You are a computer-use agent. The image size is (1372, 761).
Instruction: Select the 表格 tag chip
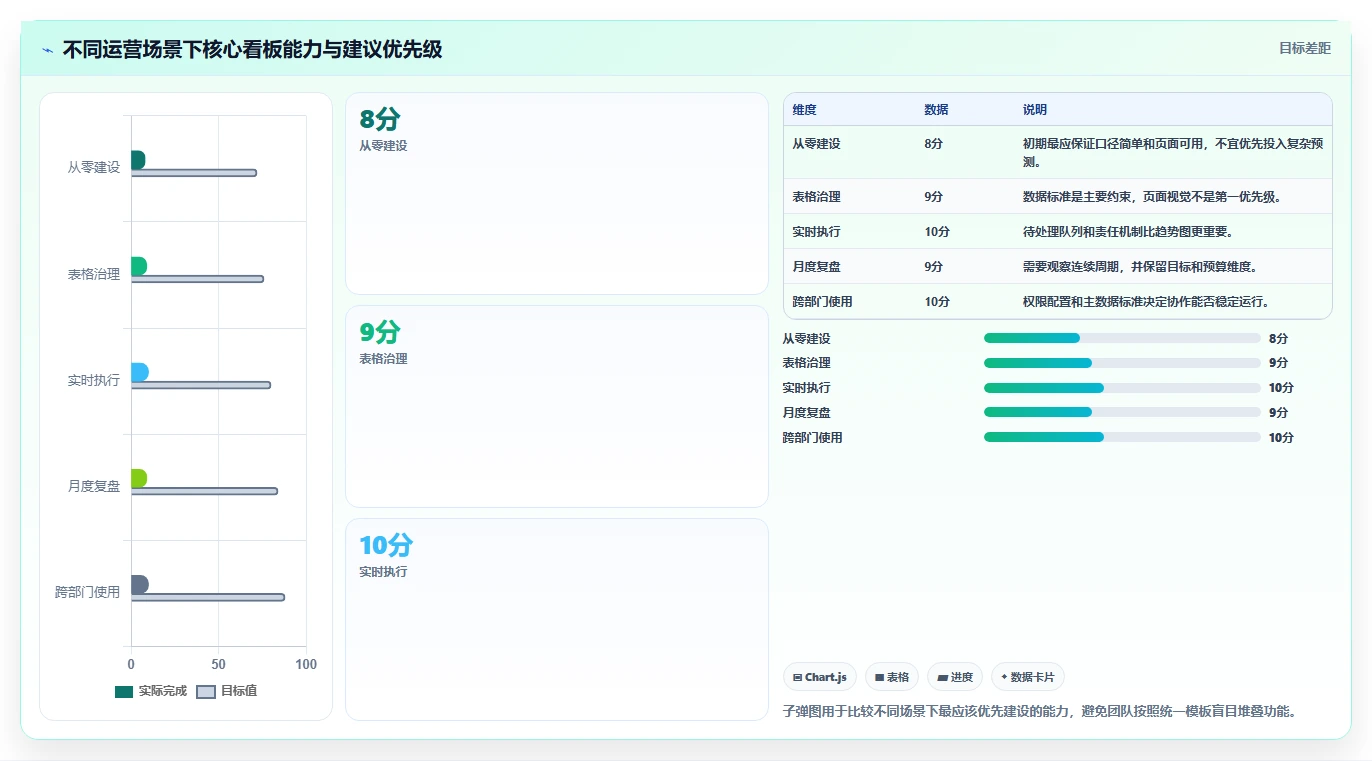pos(892,677)
